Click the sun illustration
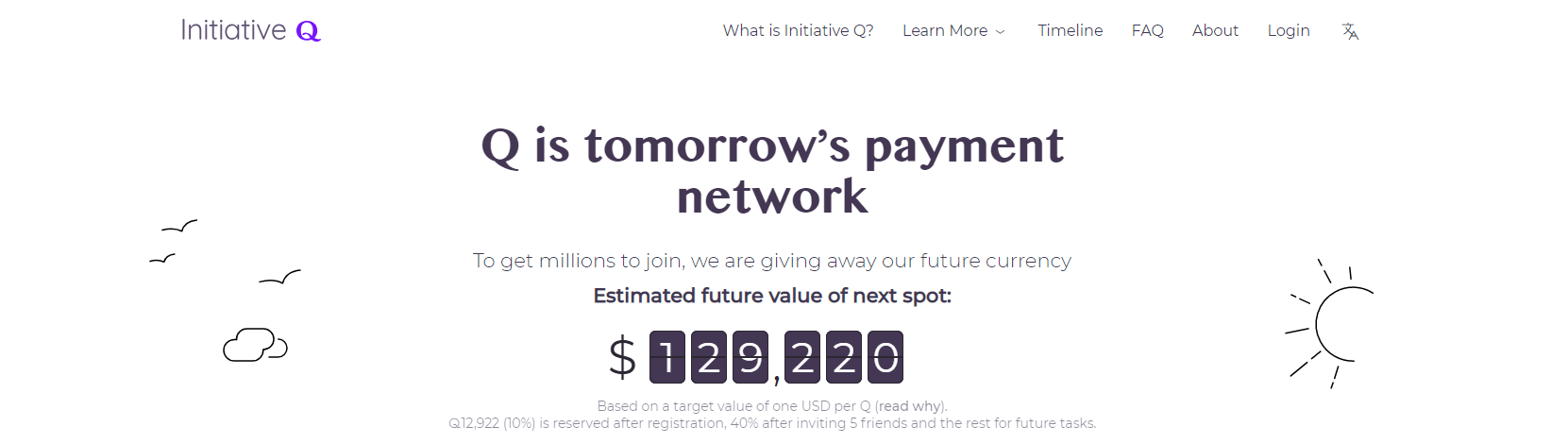 [x=1331, y=324]
